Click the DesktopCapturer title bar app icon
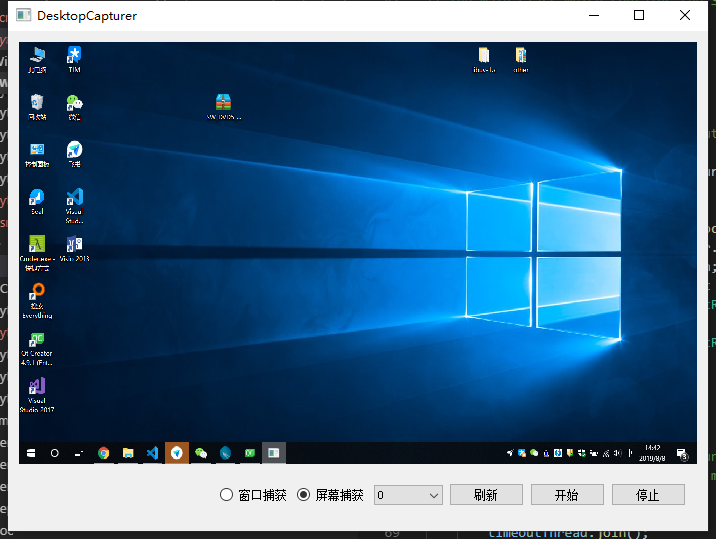This screenshot has height=539, width=716. (23, 15)
